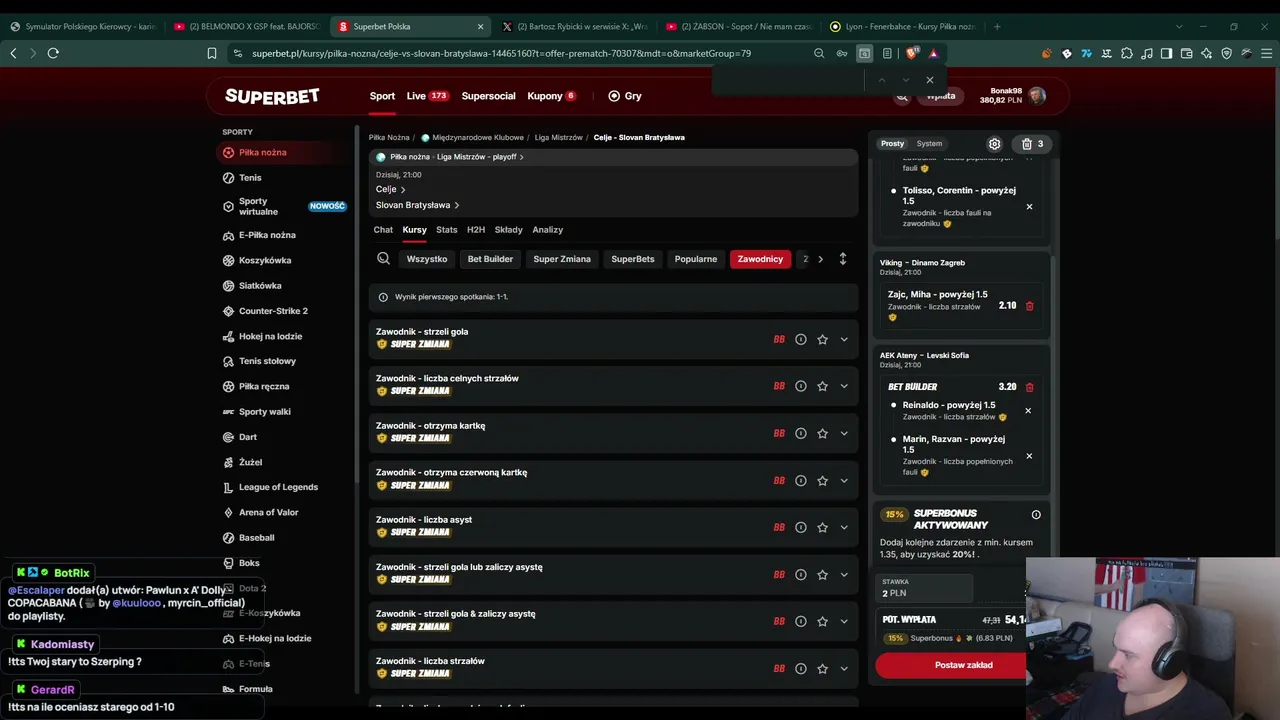Expand the 'Zawodnik - liczba asyst' market
This screenshot has width=1280, height=720.
pos(844,527)
